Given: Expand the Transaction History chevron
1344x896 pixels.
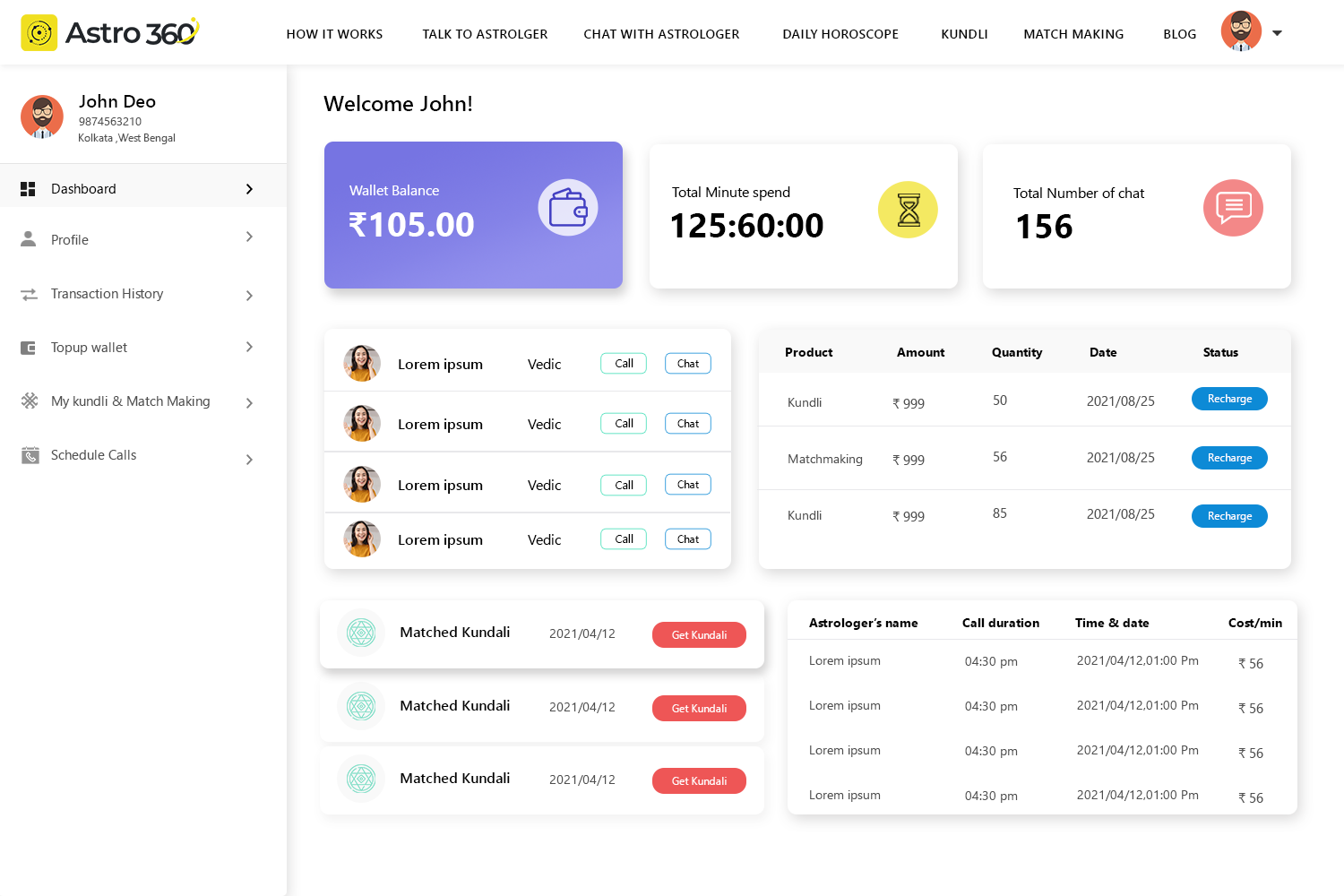Looking at the screenshot, I should click(249, 296).
